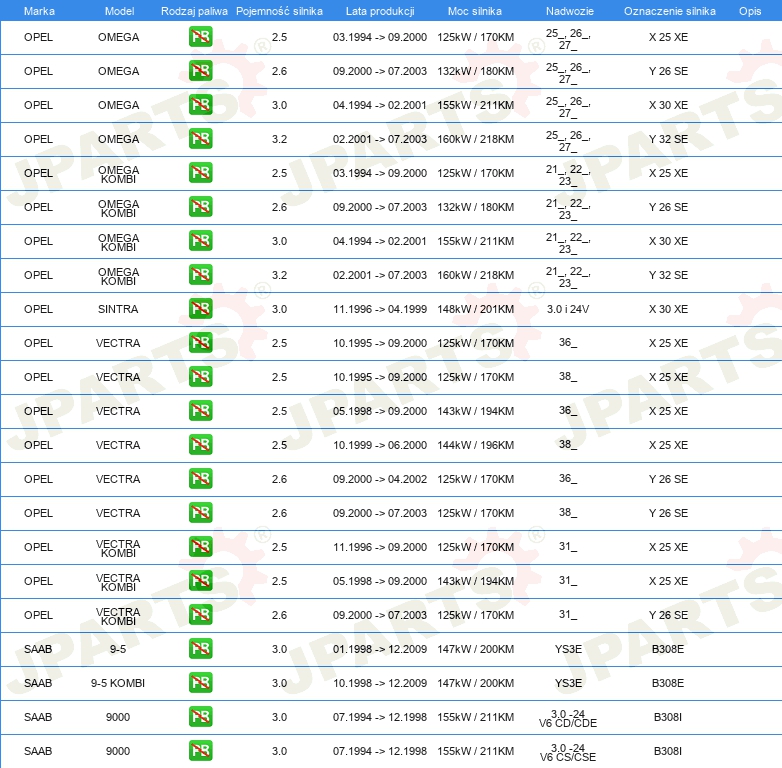This screenshot has height=768, width=782.
Task: Select '25_, 26_, 27_' in OMEGA 2.6 row
Action: [568, 73]
